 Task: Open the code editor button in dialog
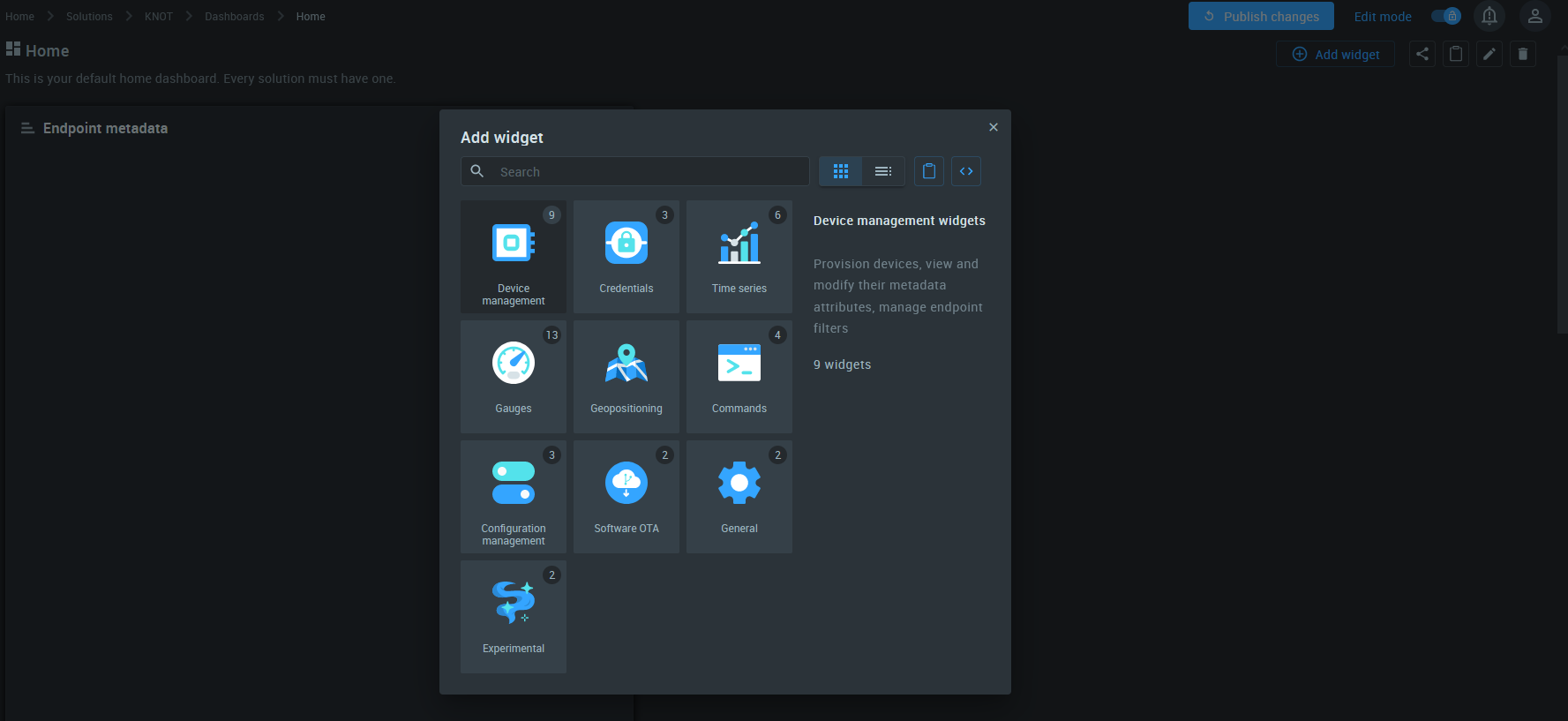point(966,171)
